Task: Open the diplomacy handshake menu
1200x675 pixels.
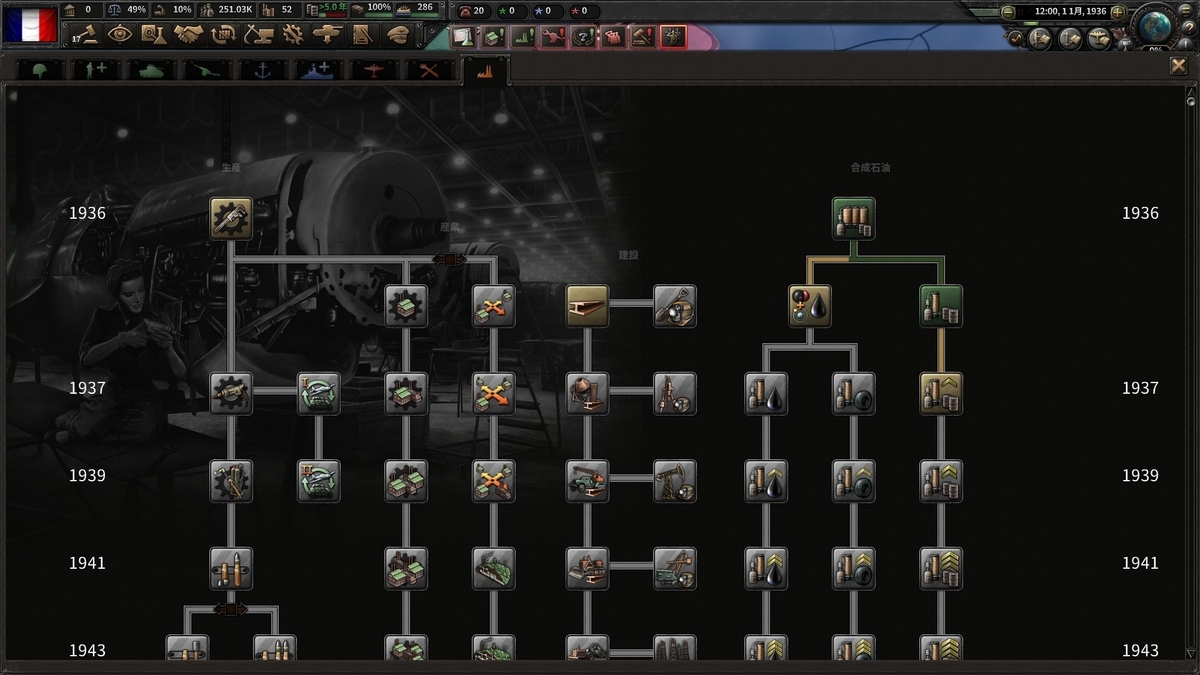Action: pyautogui.click(x=188, y=35)
